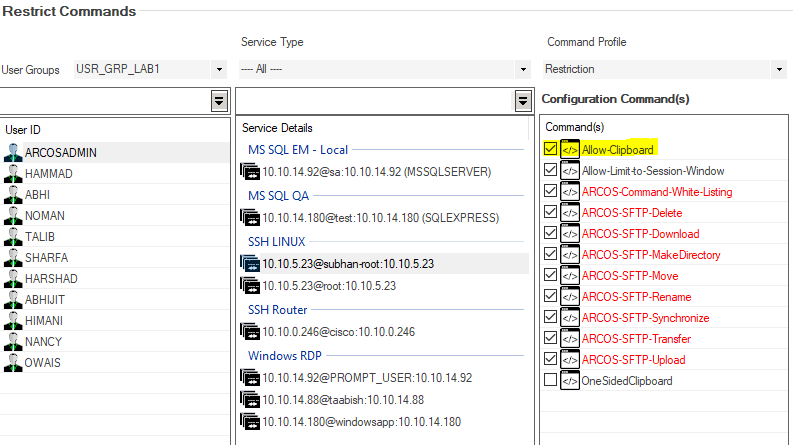Click the service icon for 10.10.0.246@cisco
This screenshot has width=793, height=445.
[x=250, y=332]
